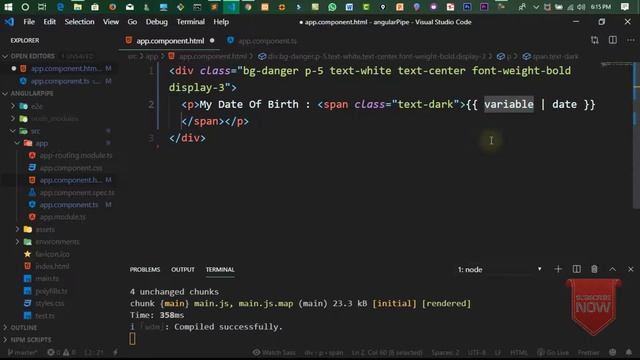This screenshot has width=640, height=360.
Task: Click the volume icon in system tray
Action: coord(581,7)
